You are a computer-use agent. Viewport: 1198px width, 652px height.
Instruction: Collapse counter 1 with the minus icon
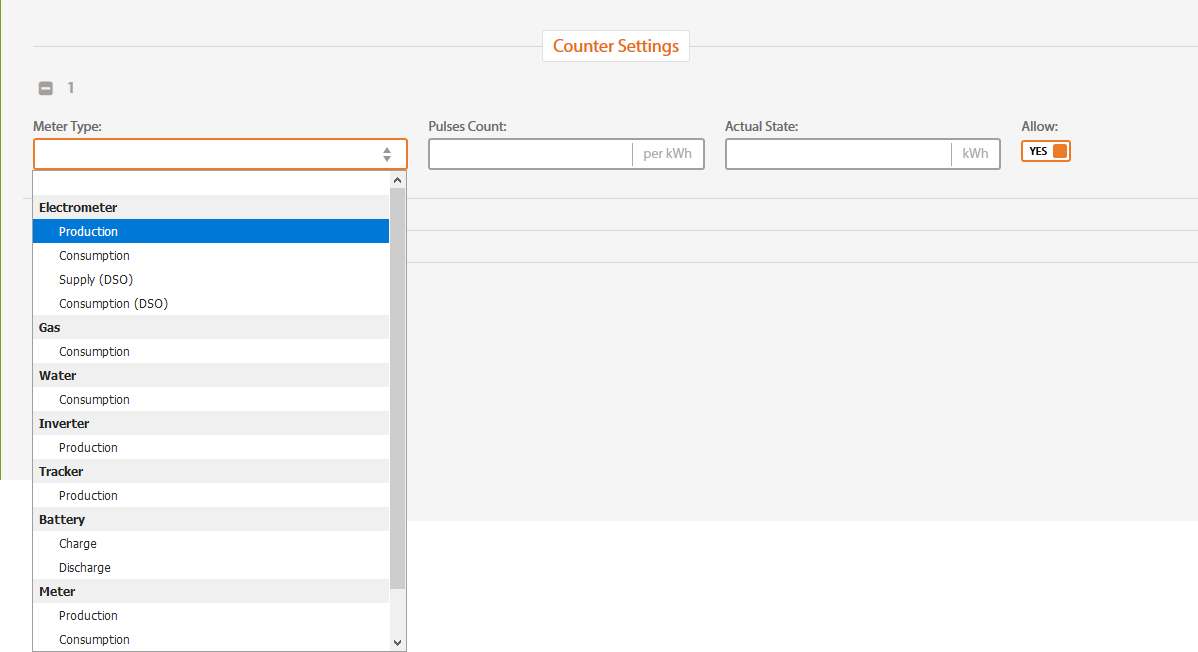point(46,88)
